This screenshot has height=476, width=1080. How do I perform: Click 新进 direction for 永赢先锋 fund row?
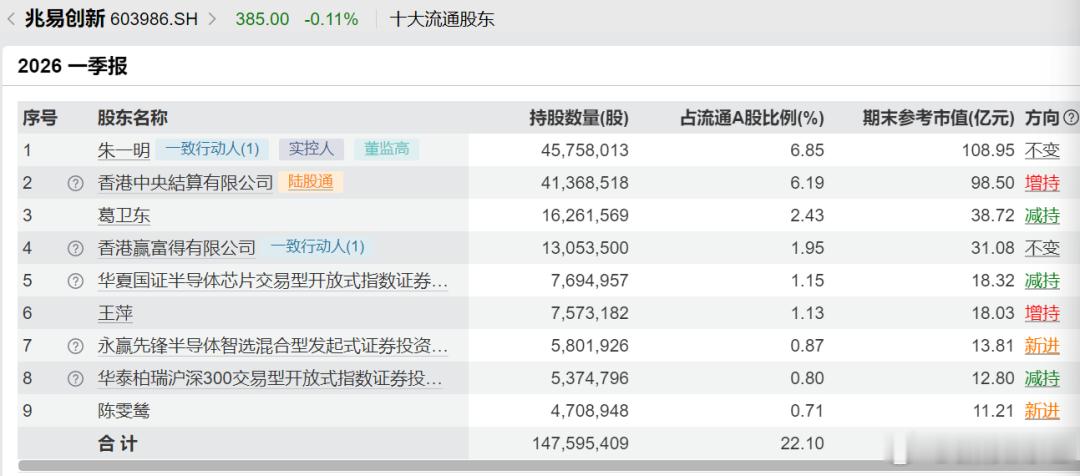click(1042, 346)
